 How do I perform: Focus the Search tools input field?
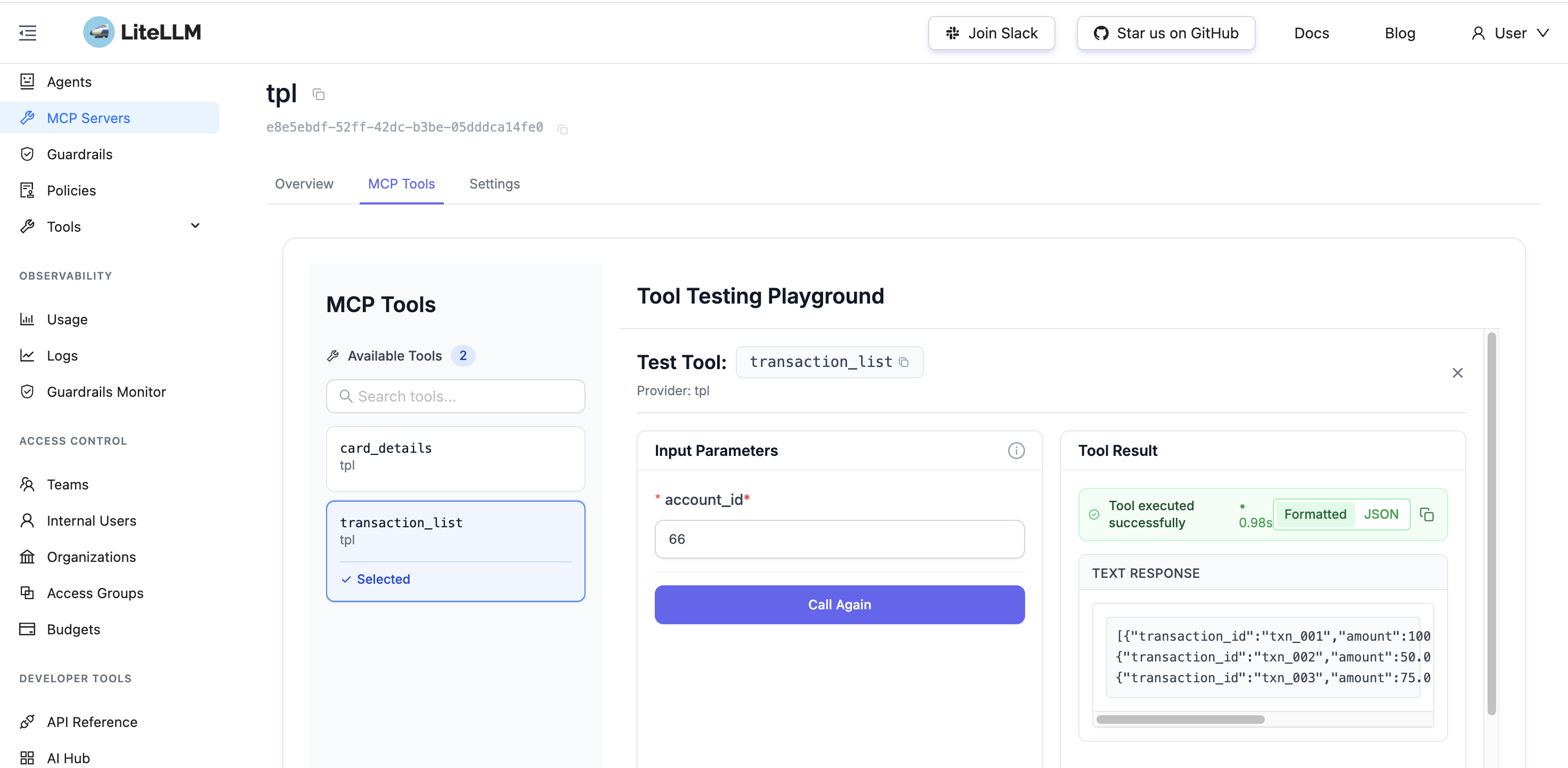(x=456, y=396)
